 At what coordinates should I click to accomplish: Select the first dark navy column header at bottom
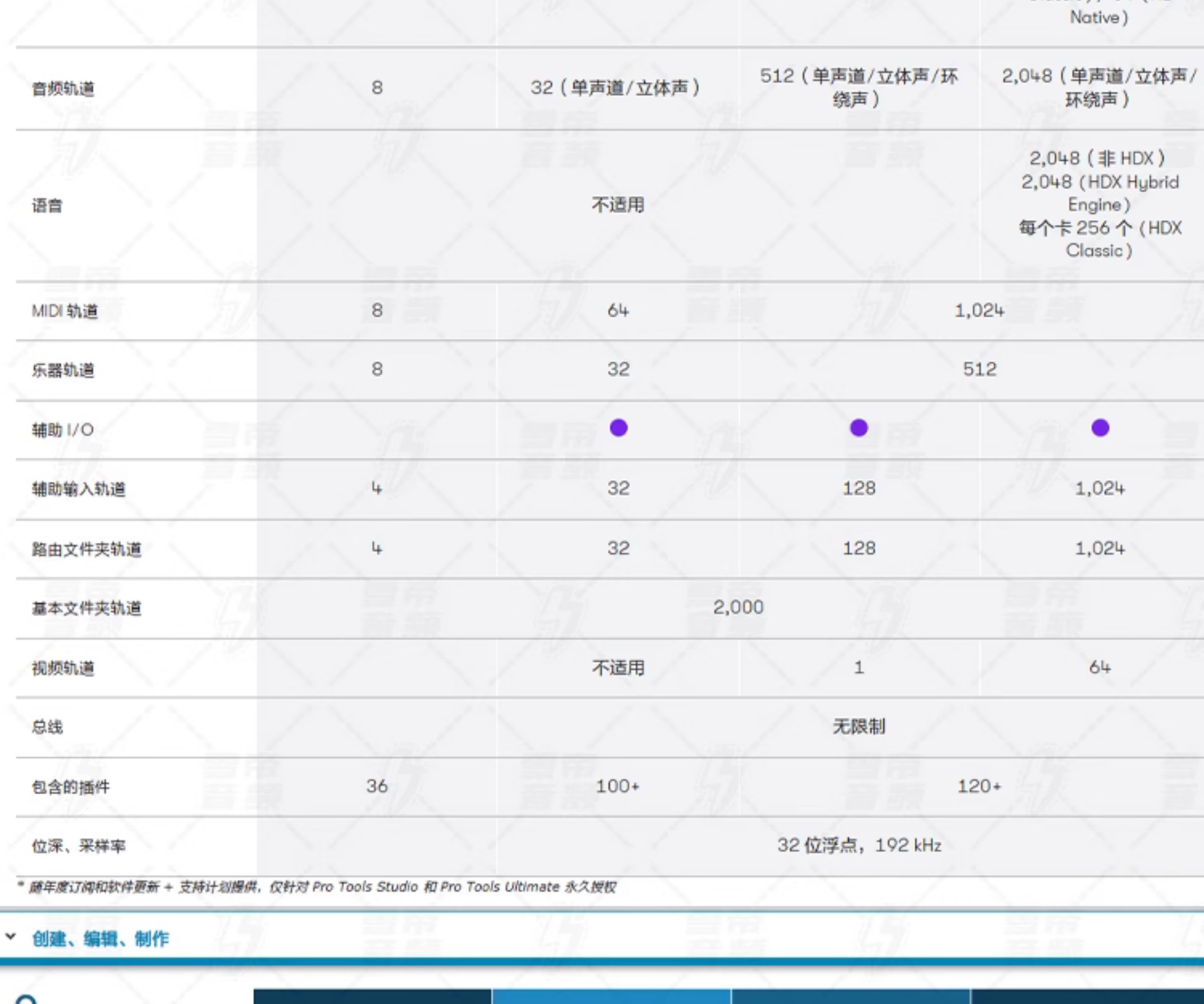click(372, 996)
